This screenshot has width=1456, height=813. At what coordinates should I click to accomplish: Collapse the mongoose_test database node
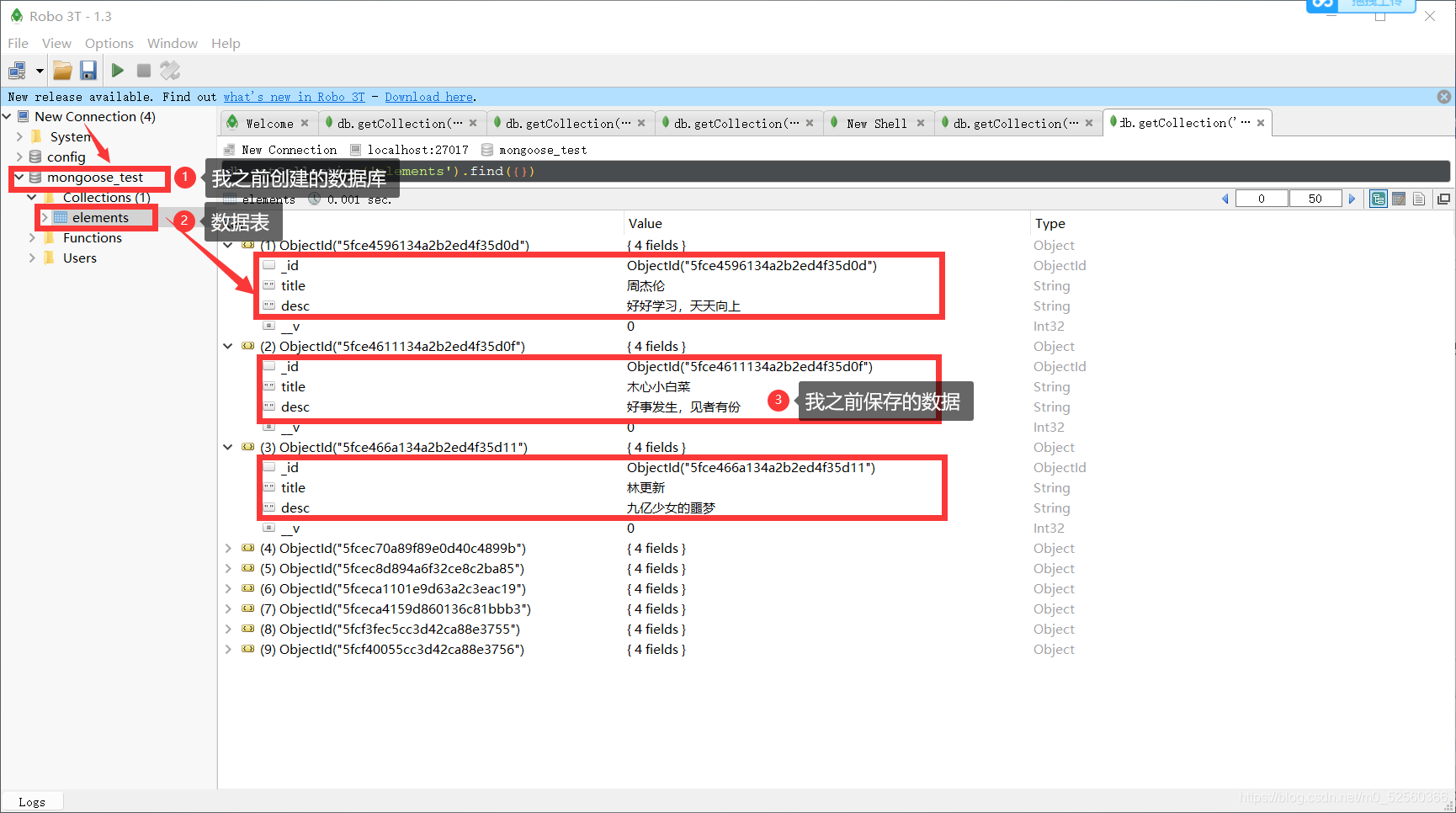pyautogui.click(x=19, y=177)
